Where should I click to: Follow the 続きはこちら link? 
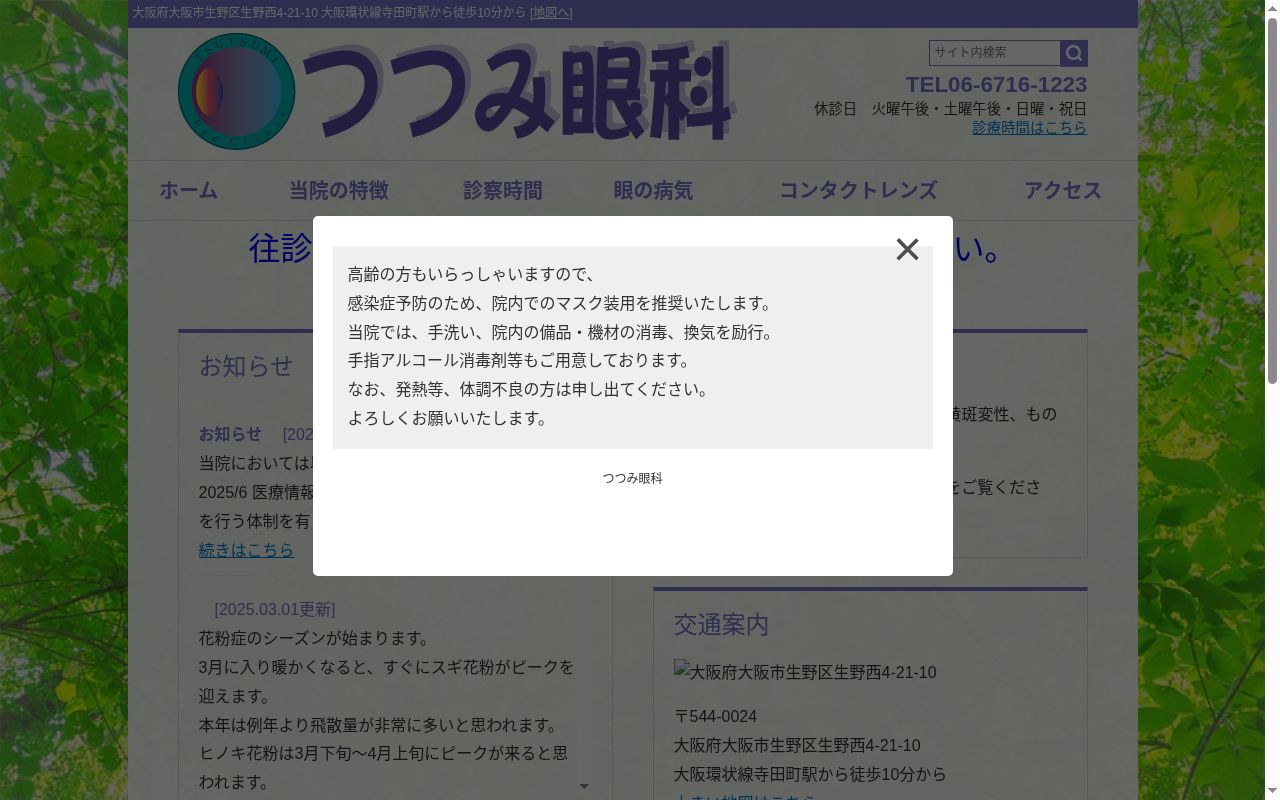coord(247,550)
